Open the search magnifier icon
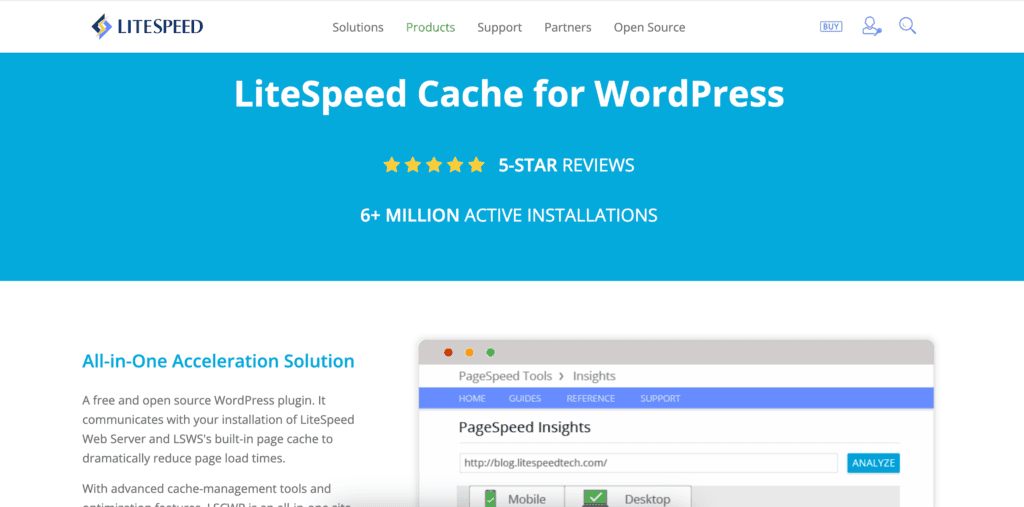1024x507 pixels. [907, 26]
